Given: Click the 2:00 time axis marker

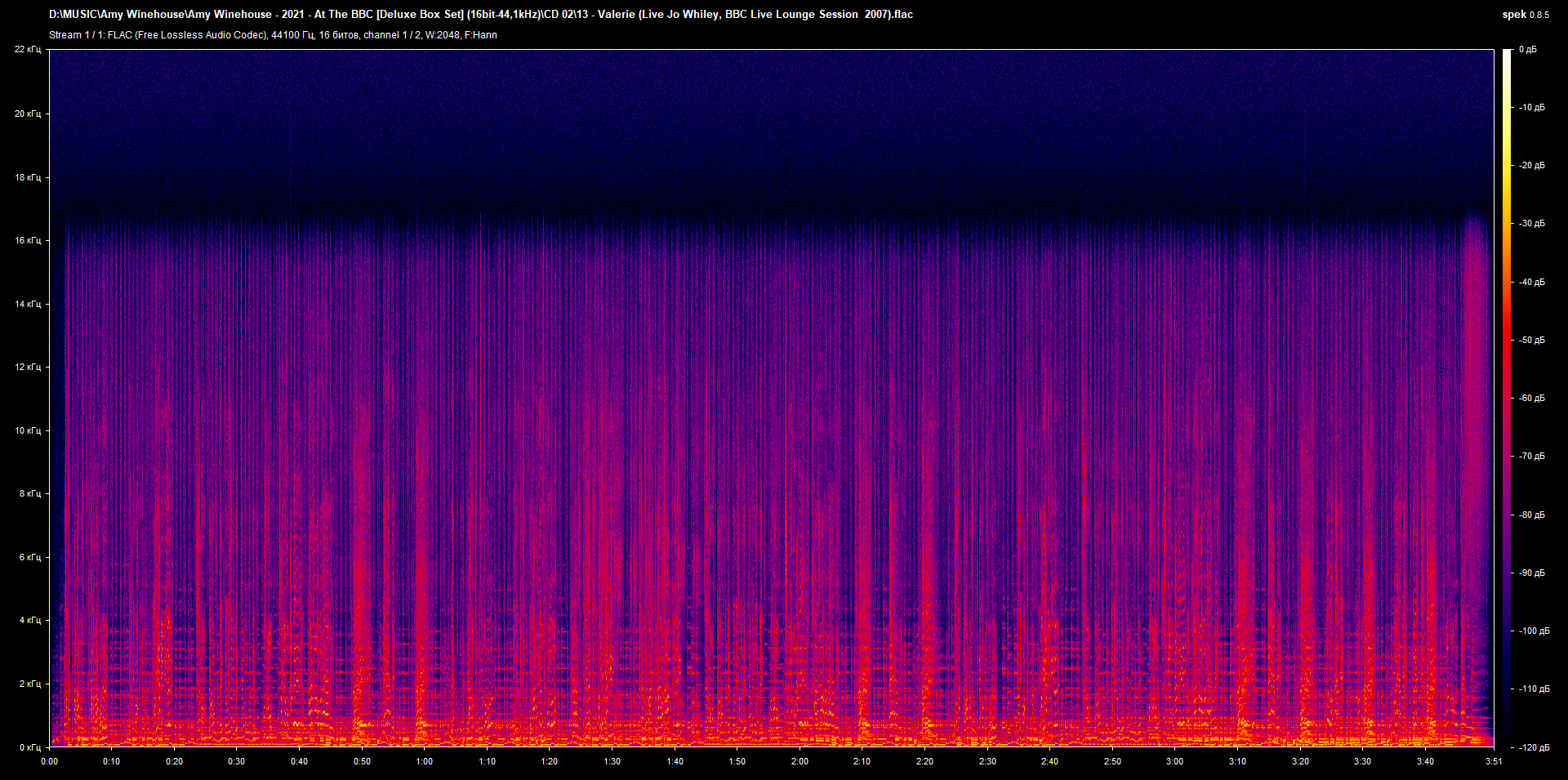Looking at the screenshot, I should coord(800,761).
